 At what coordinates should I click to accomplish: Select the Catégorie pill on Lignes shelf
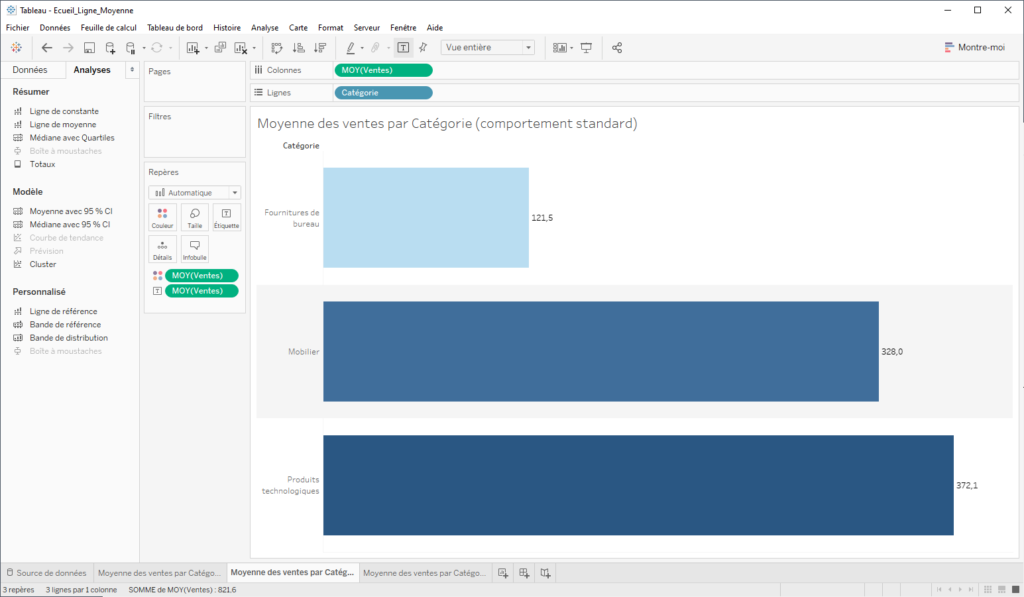[383, 93]
